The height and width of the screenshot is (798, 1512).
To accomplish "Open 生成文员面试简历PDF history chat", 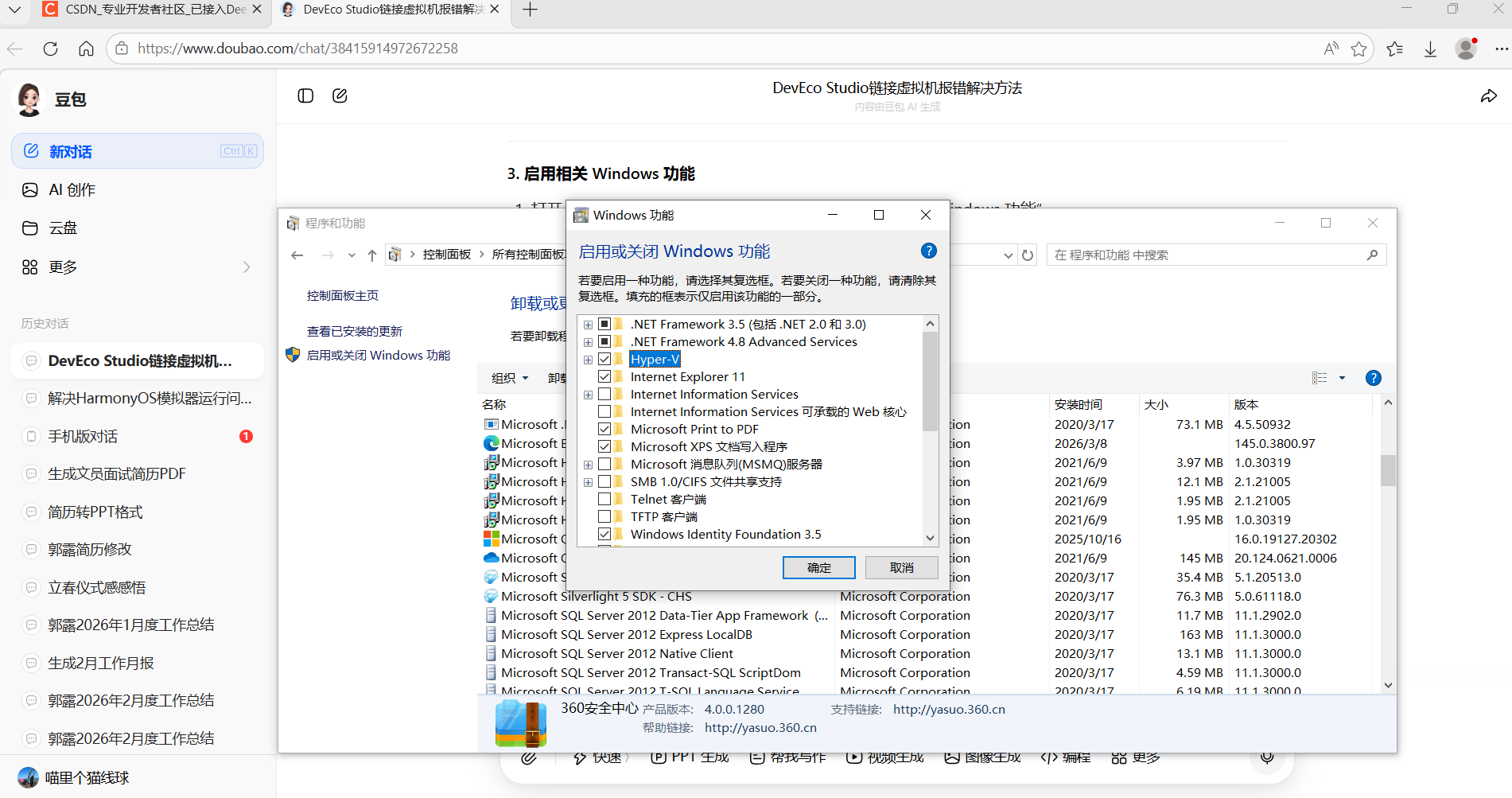I will (x=137, y=474).
